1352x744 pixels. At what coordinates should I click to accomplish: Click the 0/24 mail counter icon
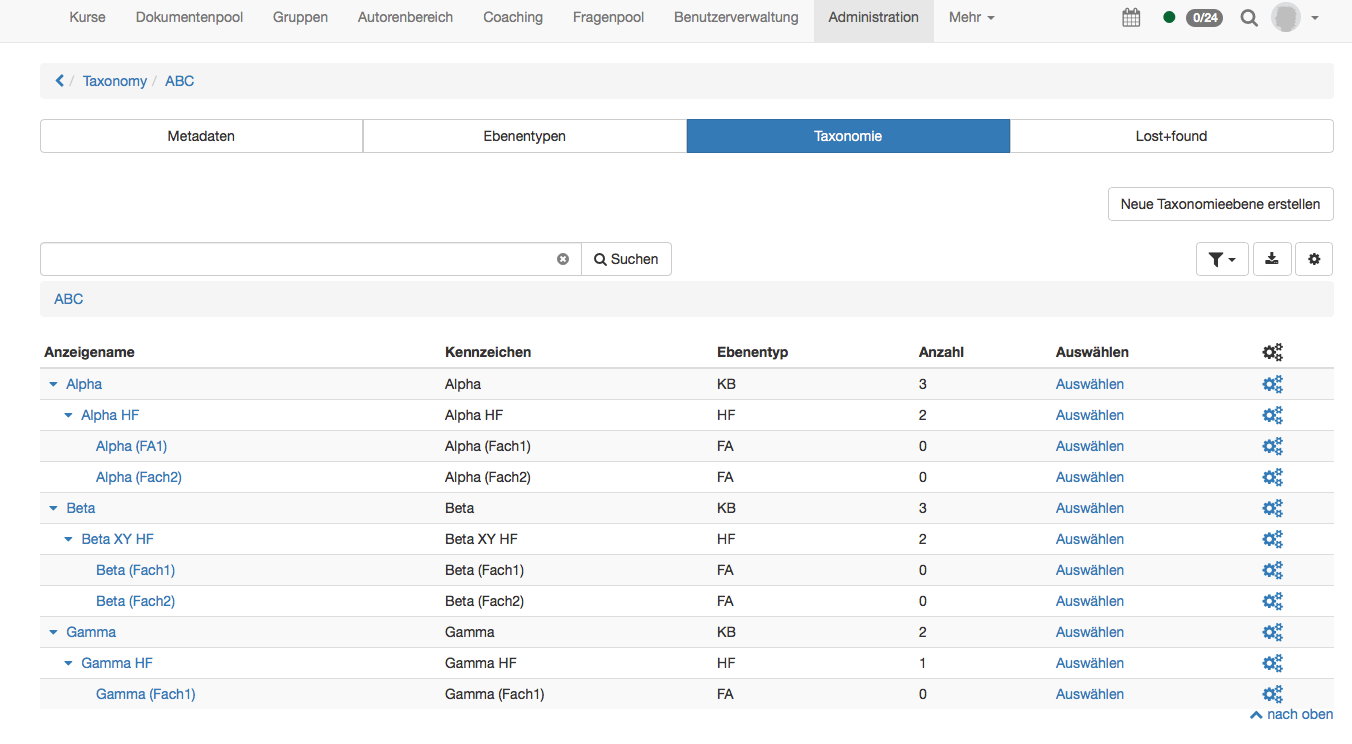tap(1204, 17)
